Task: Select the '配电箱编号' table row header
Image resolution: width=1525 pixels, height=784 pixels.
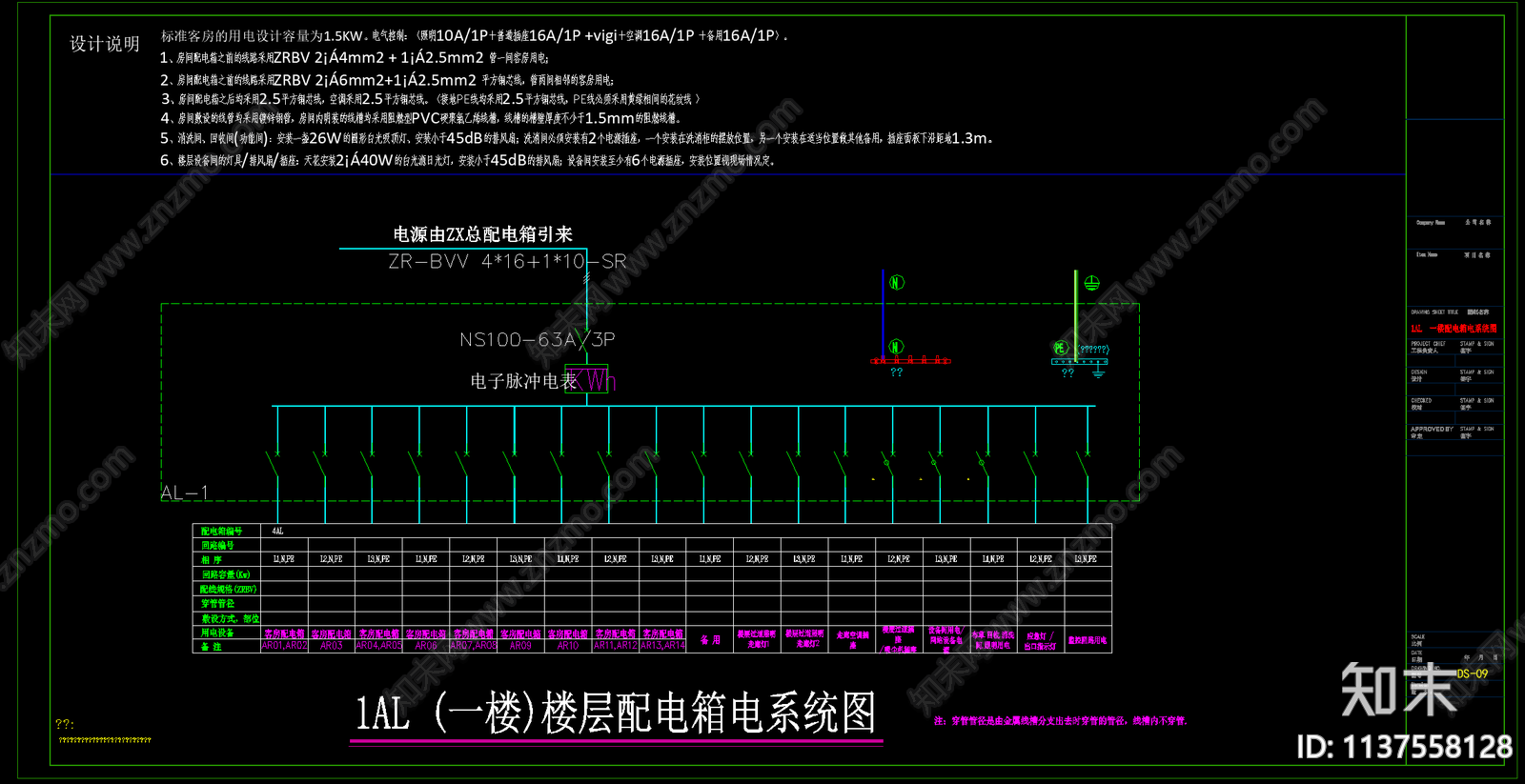Action: [x=221, y=531]
